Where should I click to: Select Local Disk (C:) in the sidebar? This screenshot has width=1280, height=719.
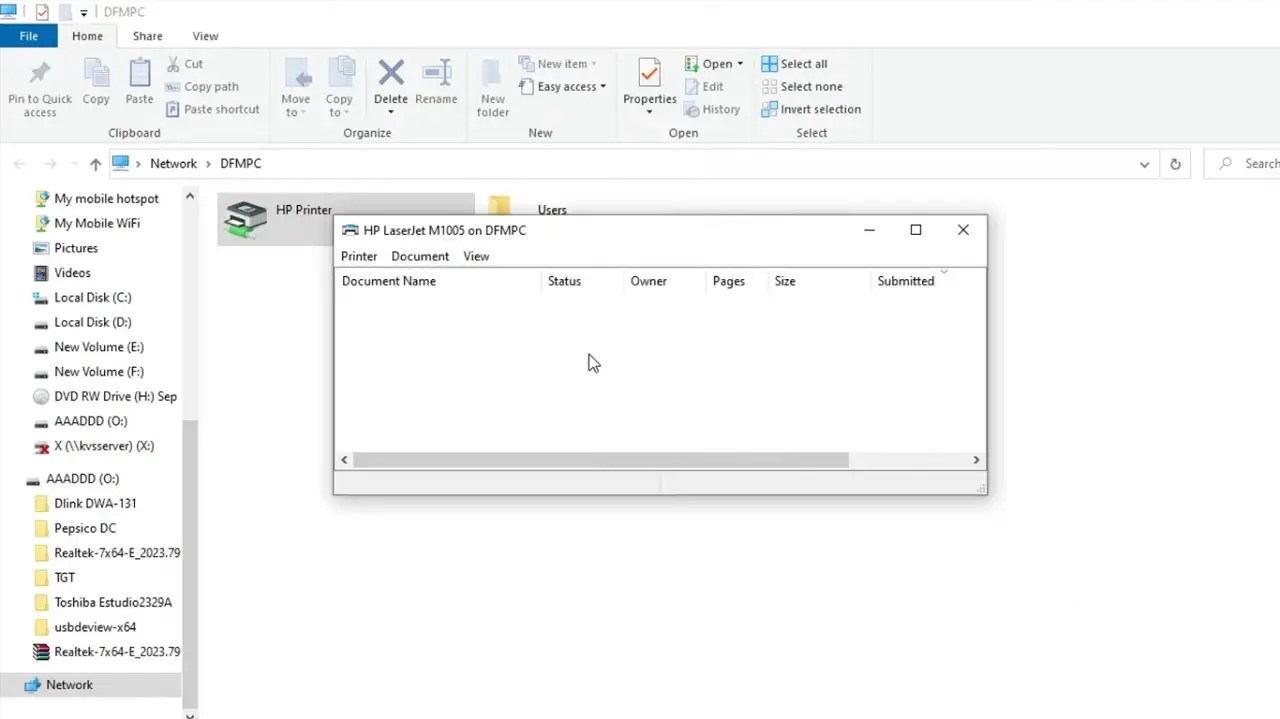point(92,297)
